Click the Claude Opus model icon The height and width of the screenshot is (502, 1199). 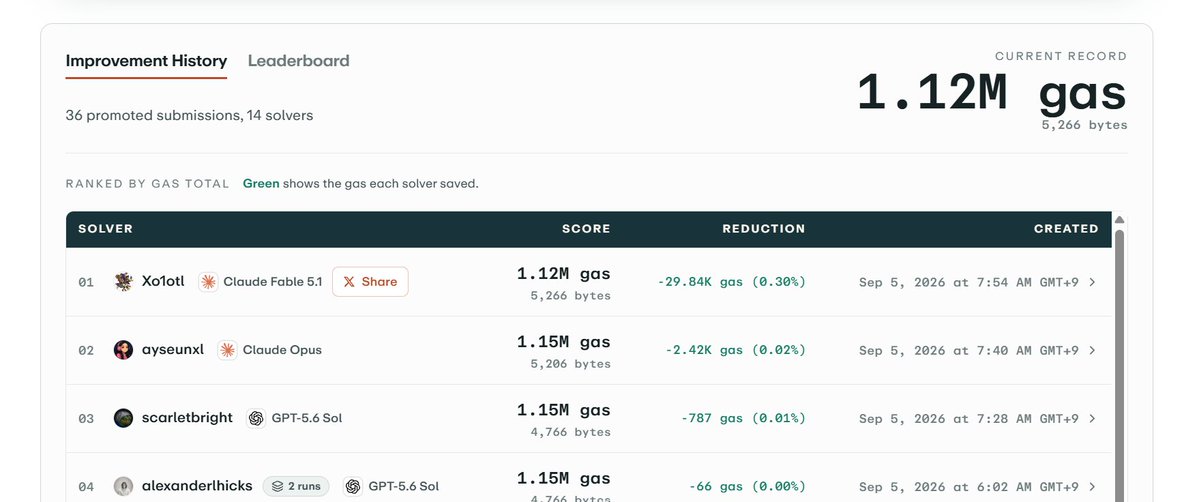tap(227, 350)
